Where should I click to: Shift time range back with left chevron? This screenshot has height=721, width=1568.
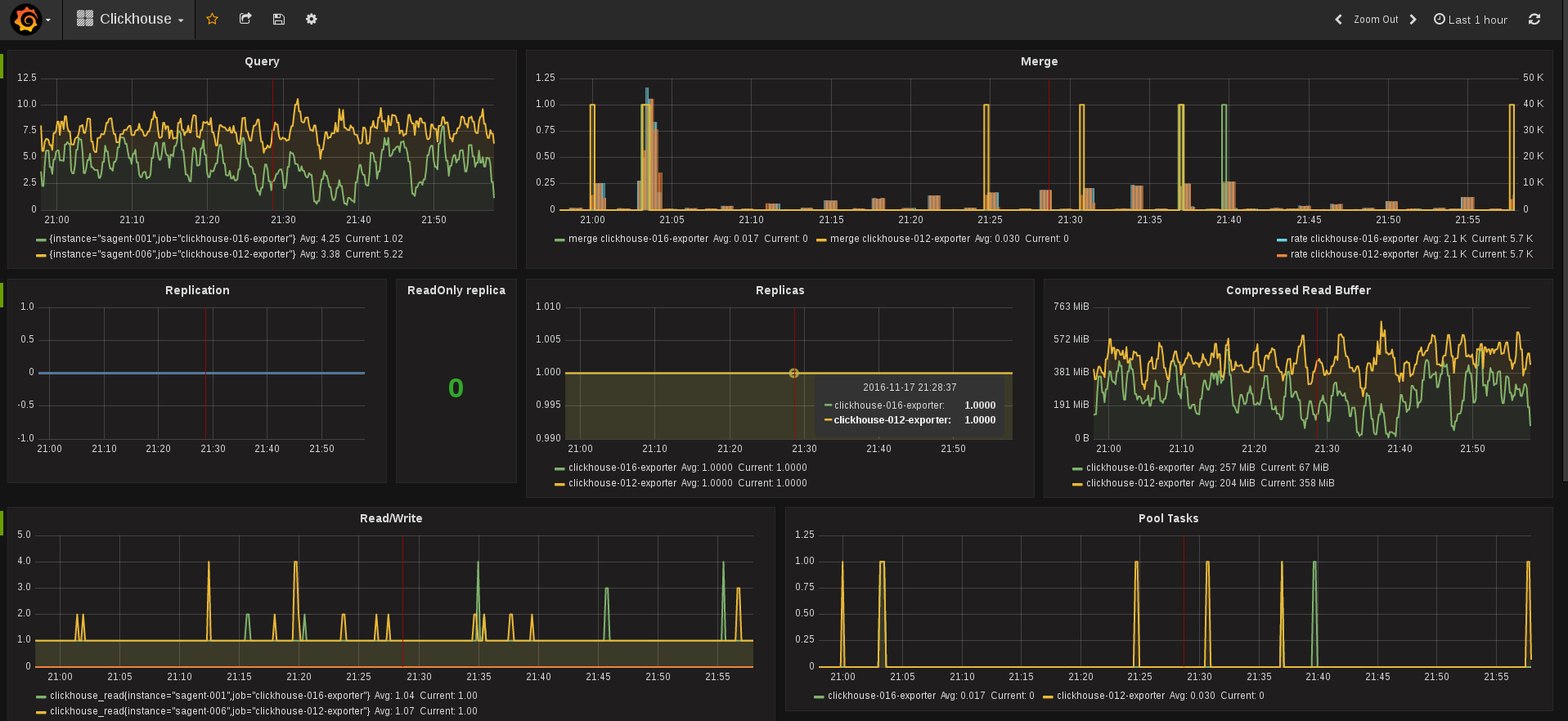[x=1338, y=20]
